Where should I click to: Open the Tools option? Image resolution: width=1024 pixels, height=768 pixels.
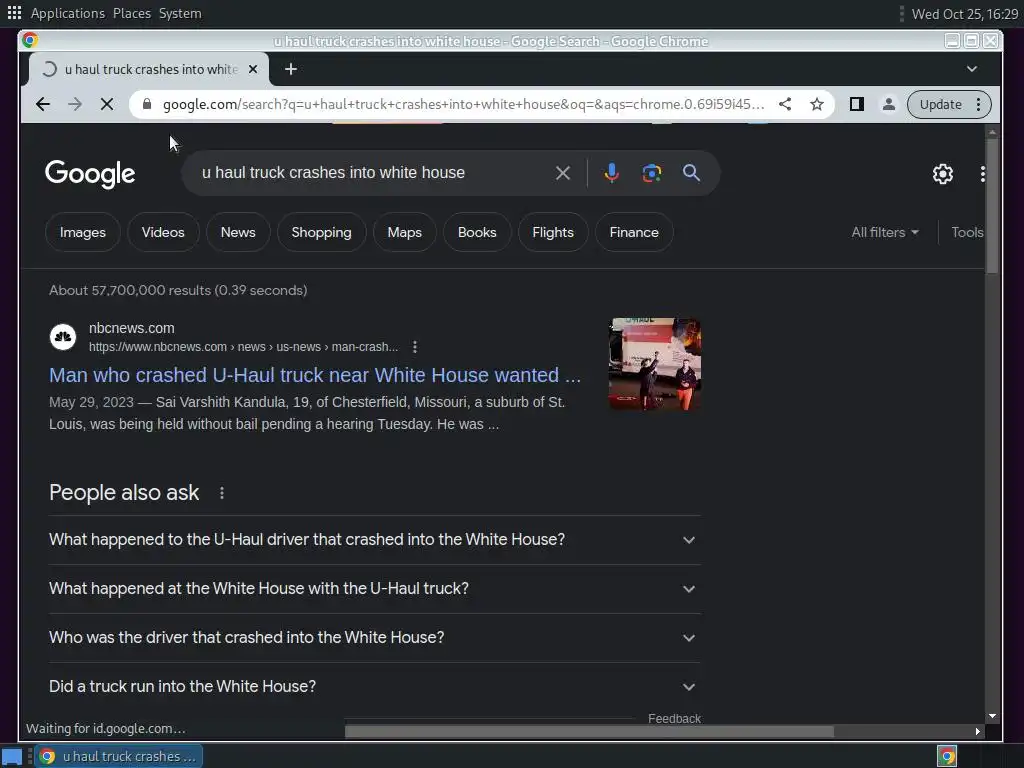[x=967, y=232]
